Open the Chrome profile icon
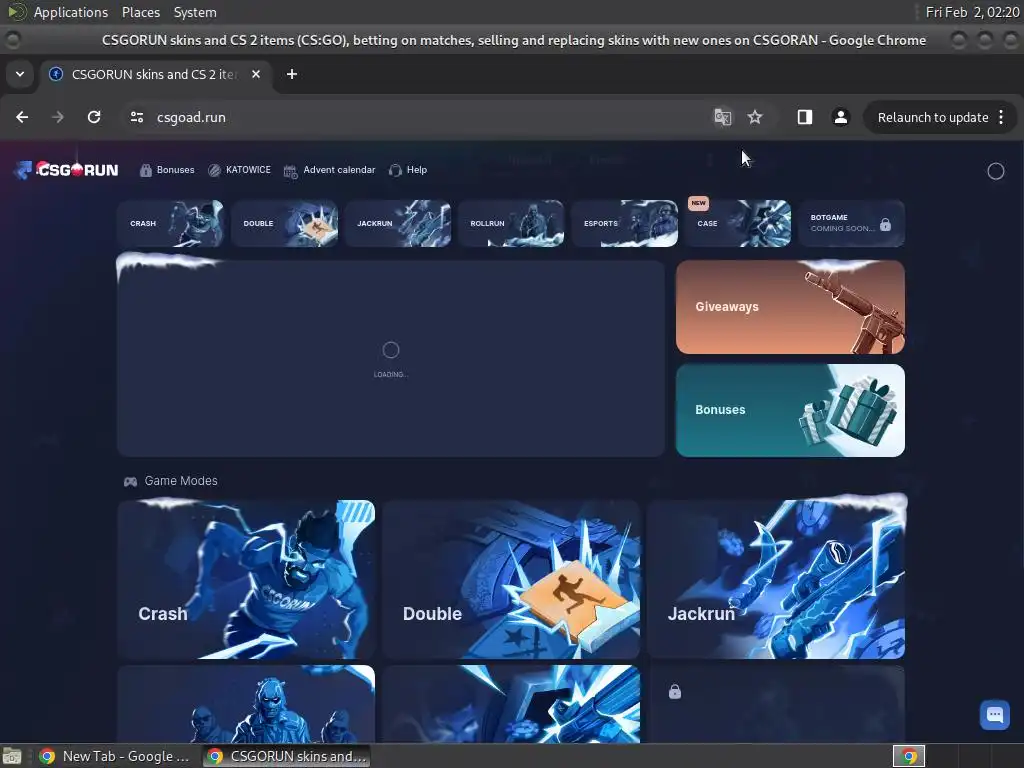 pyautogui.click(x=840, y=117)
